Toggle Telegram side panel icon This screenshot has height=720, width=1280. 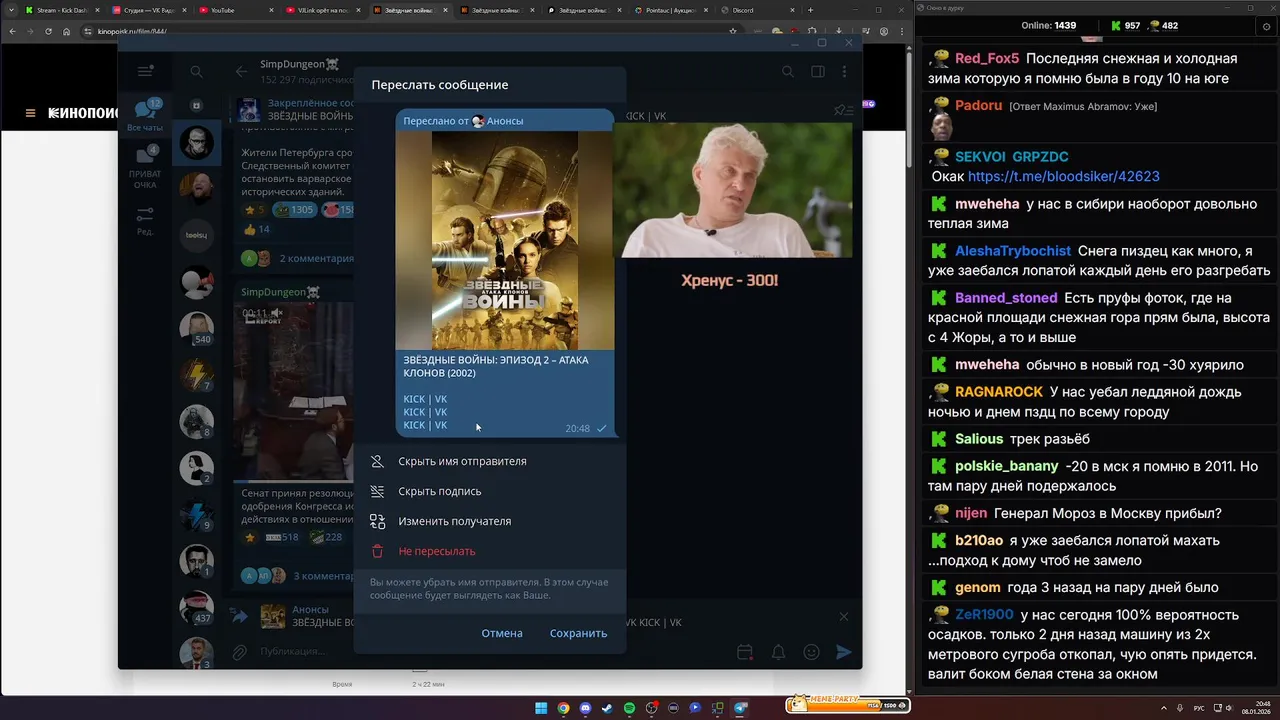(x=818, y=71)
